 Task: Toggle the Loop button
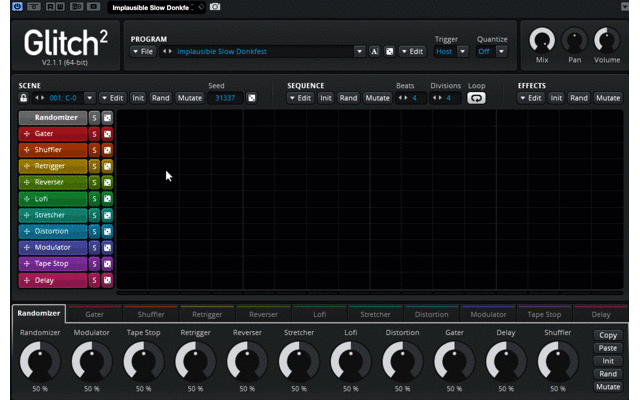[x=476, y=98]
